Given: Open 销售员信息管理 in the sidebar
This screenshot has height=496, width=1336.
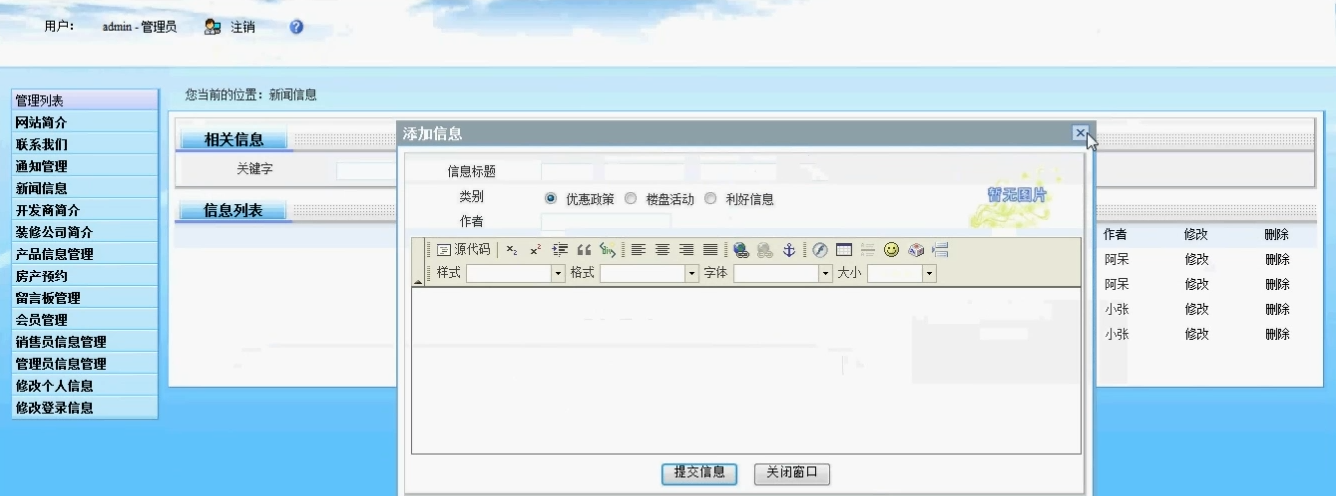Looking at the screenshot, I should click(x=85, y=342).
